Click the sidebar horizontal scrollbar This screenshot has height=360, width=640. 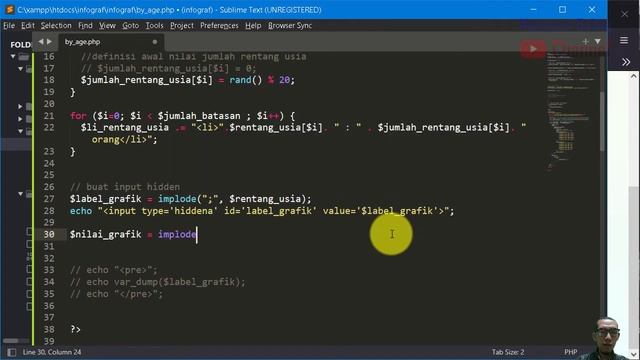coord(11,340)
